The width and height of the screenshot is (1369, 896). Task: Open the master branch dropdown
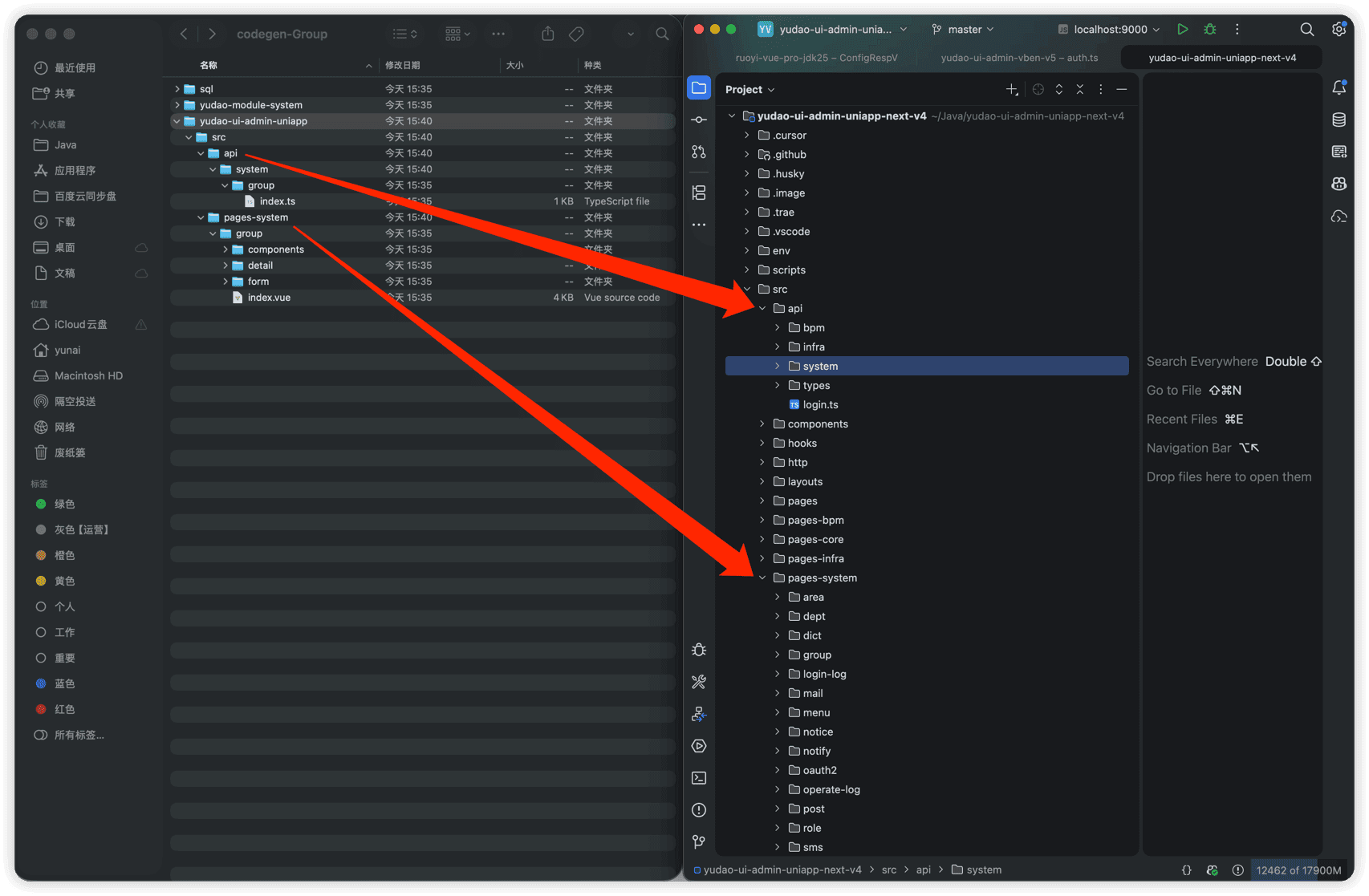click(963, 29)
